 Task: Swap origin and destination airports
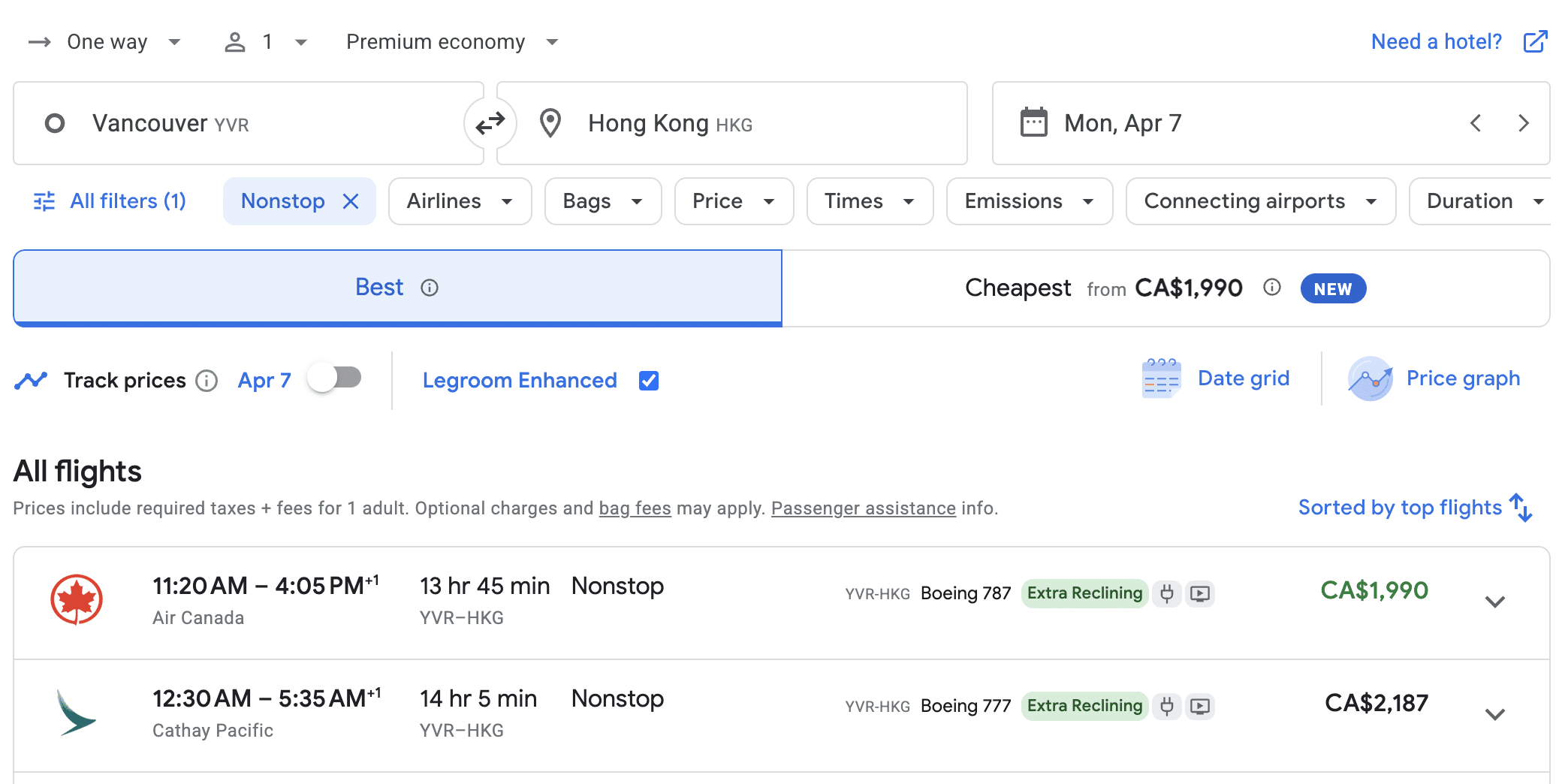click(490, 123)
